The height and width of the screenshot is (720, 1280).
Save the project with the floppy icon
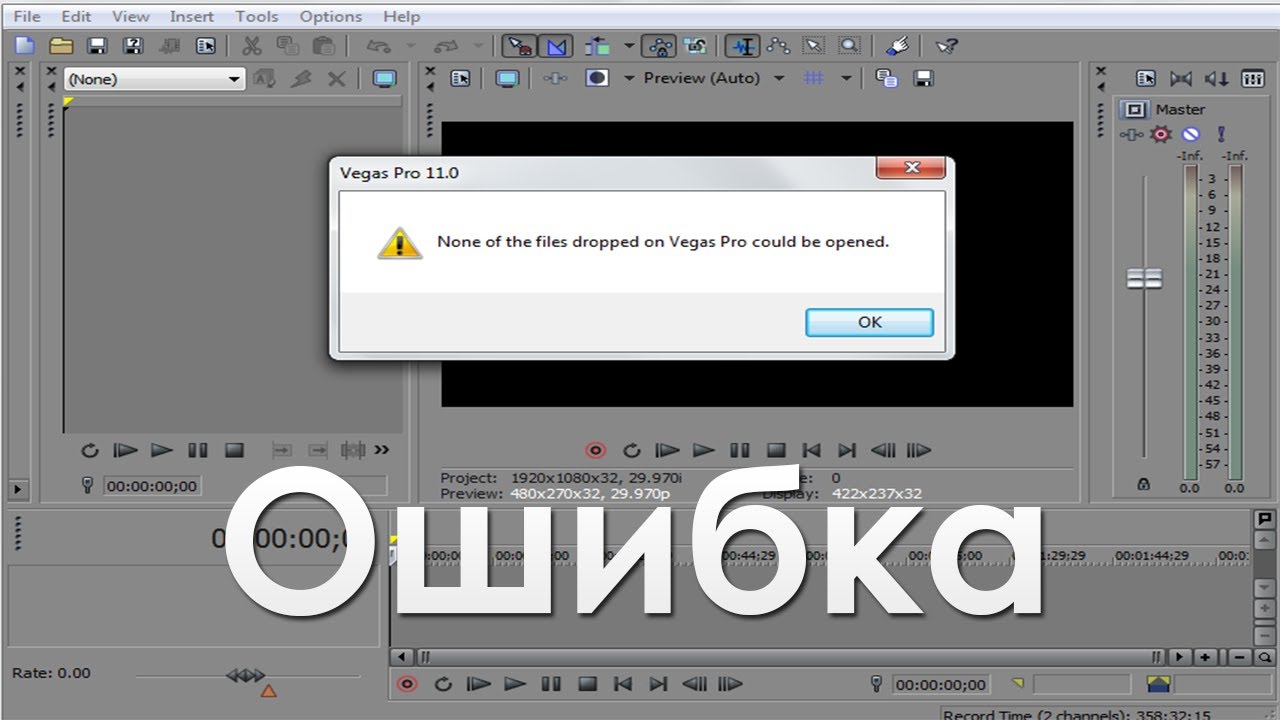pos(96,45)
